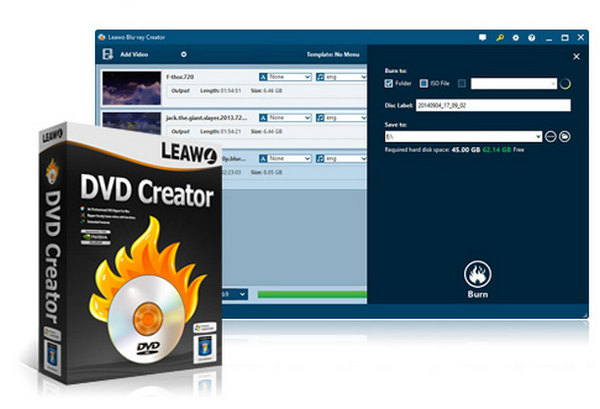The image size is (600, 409).
Task: Click the Size 6.05 GB text in third row
Action: coord(266,172)
